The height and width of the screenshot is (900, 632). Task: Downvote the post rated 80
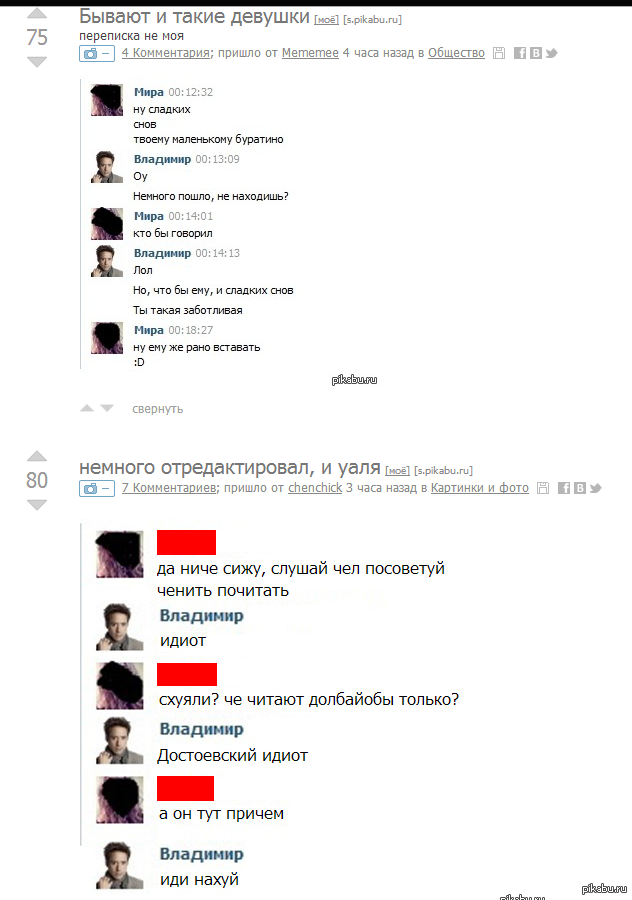click(x=37, y=505)
